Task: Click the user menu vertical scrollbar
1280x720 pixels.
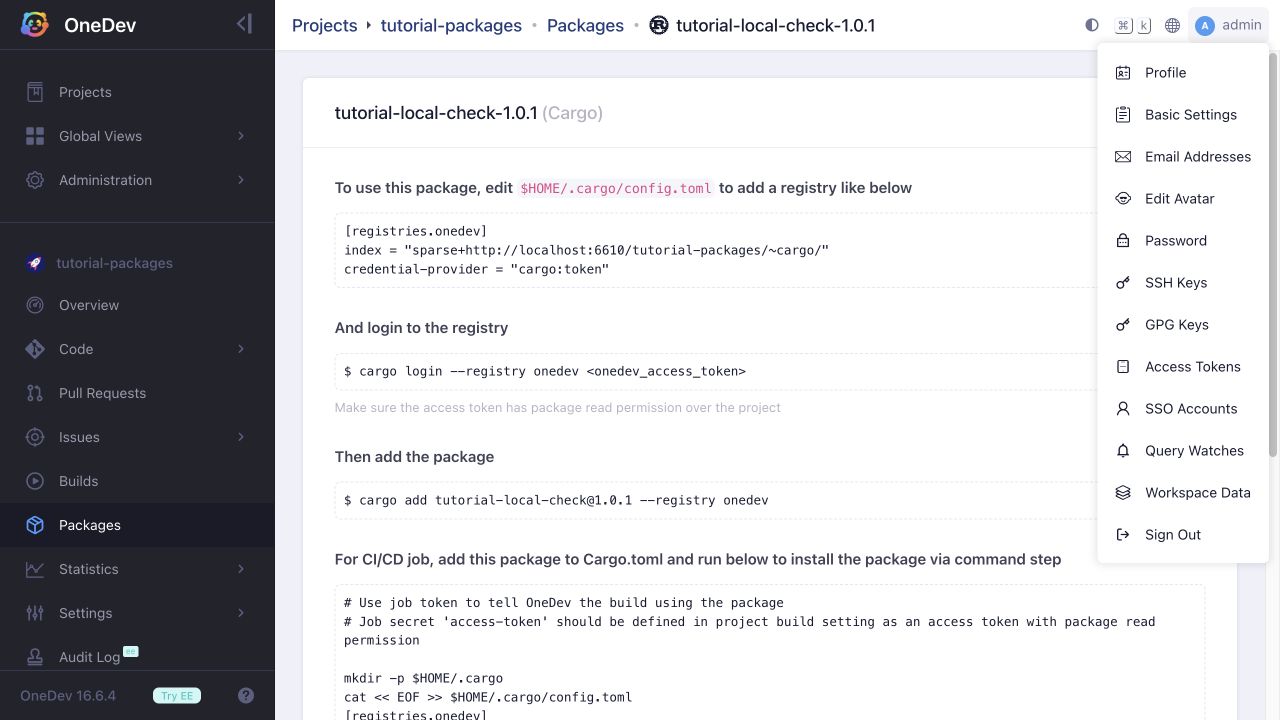Action: click(1273, 255)
